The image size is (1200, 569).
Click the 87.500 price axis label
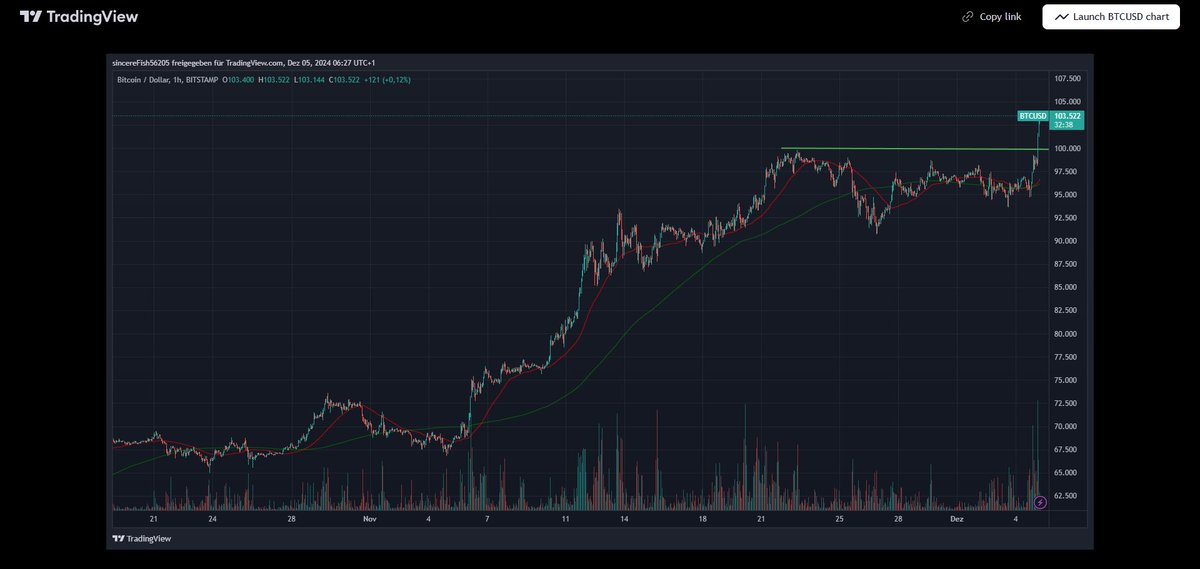coord(1067,264)
